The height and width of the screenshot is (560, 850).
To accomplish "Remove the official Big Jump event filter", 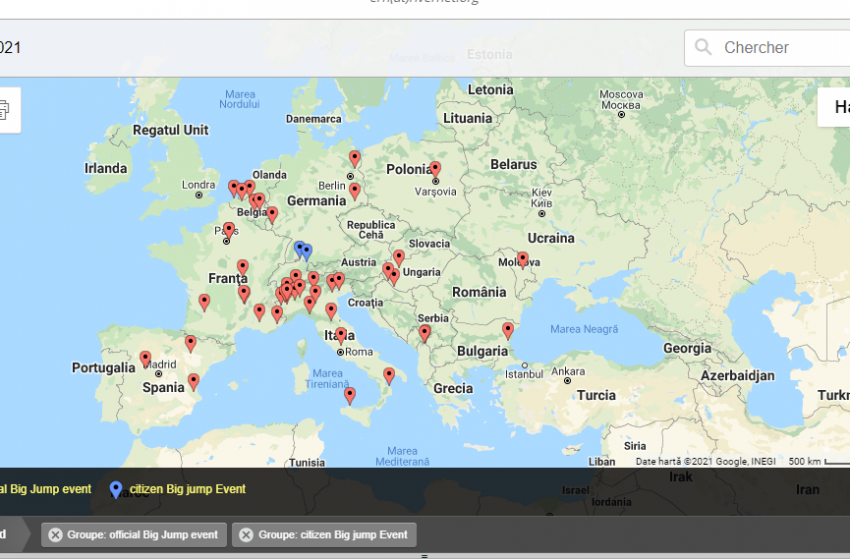I will click(x=55, y=535).
